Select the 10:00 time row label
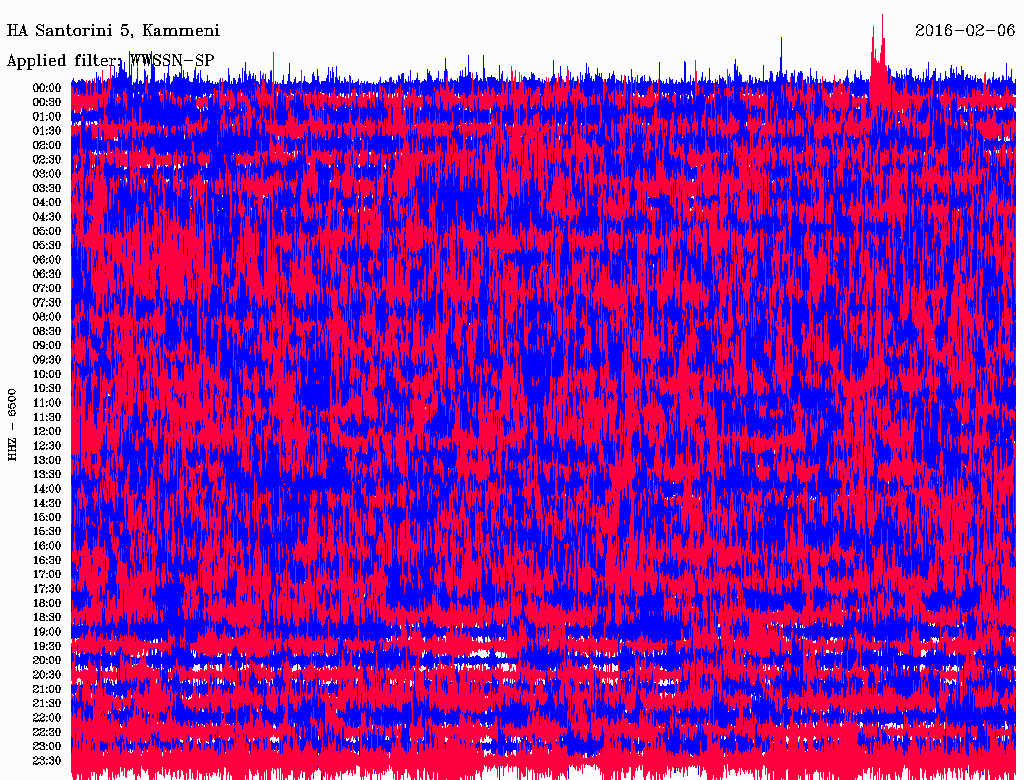Image resolution: width=1024 pixels, height=780 pixels. click(x=46, y=374)
